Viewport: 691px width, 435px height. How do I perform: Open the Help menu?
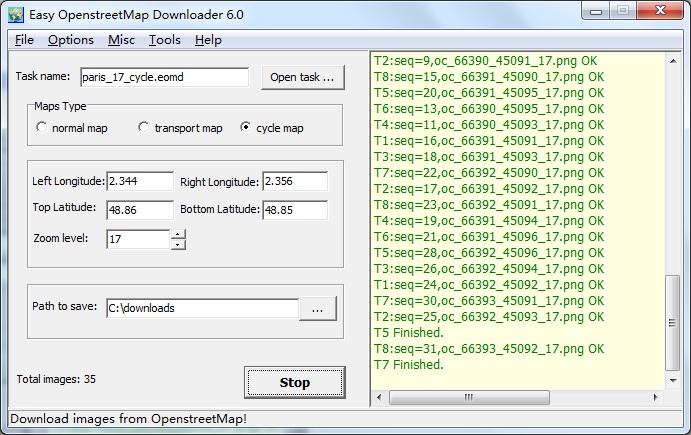tap(208, 40)
